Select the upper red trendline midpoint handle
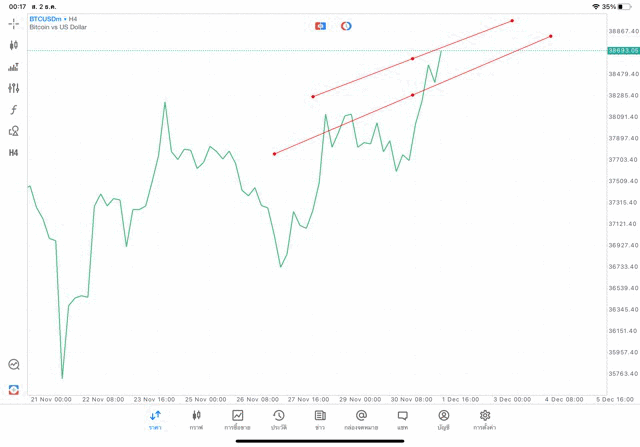This screenshot has width=640, height=447. [413, 59]
